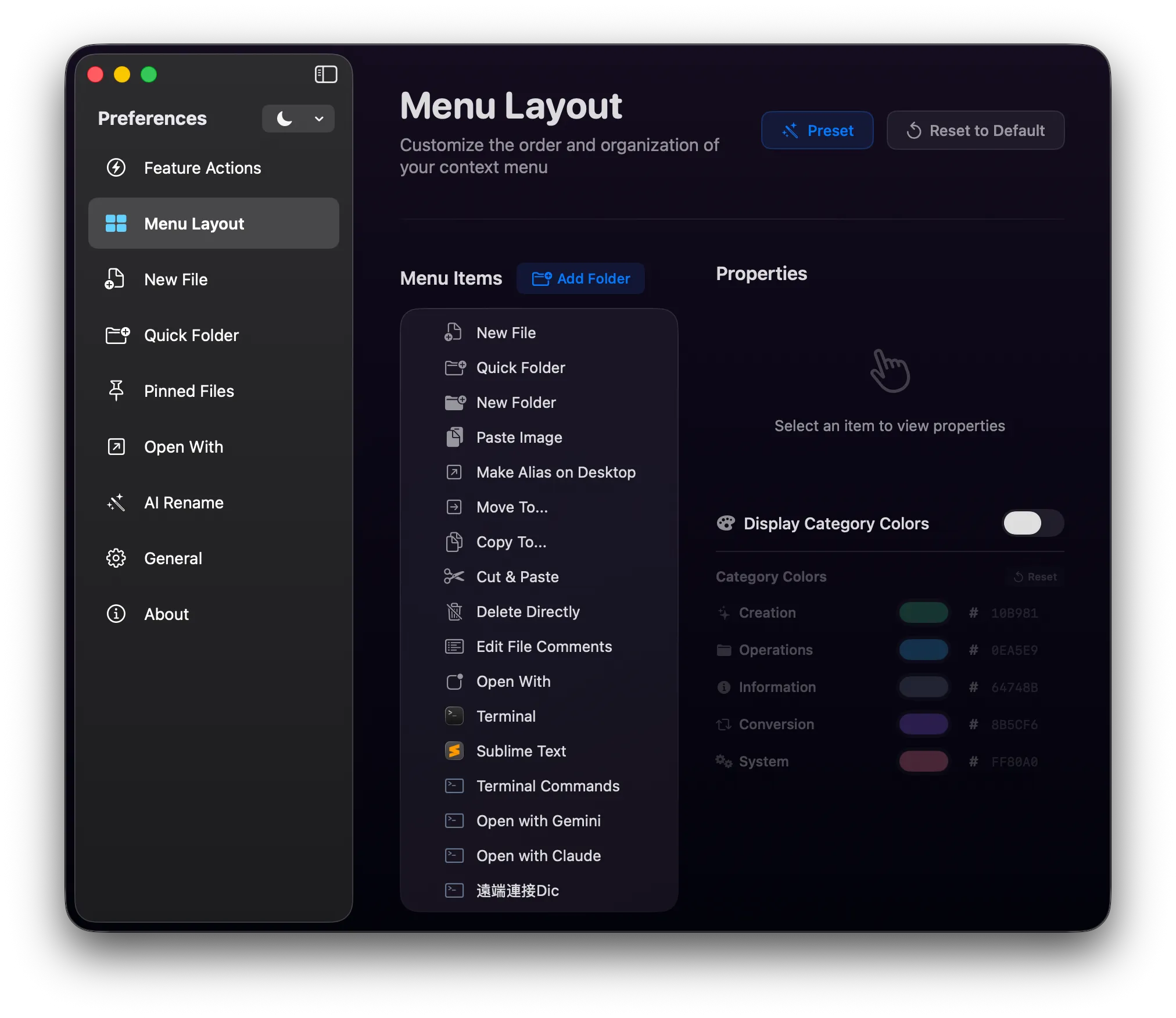Click the Edit File Comments icon

pos(454,646)
